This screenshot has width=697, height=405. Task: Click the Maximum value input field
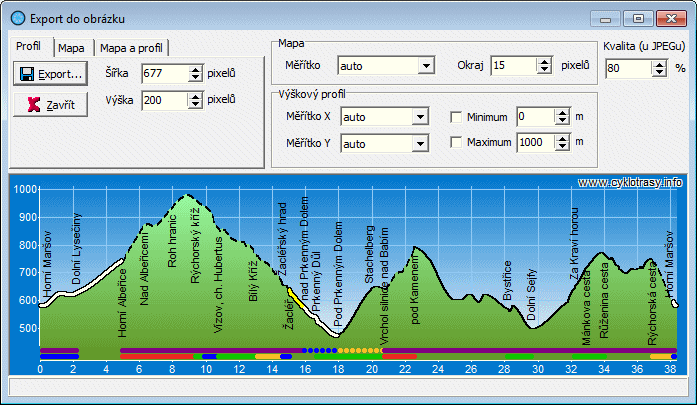(536, 142)
